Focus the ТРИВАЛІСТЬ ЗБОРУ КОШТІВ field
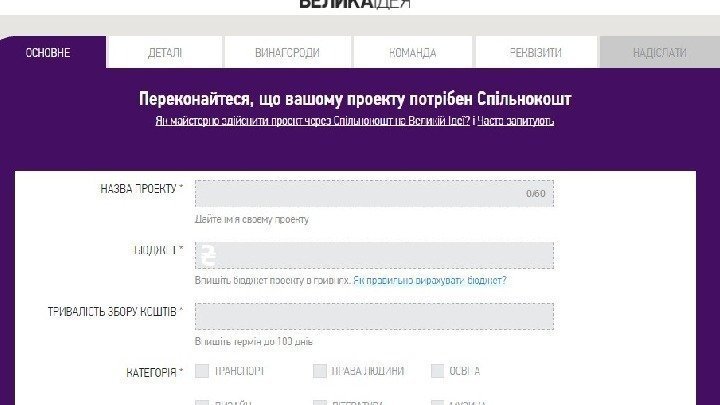This screenshot has width=720, height=405. (x=374, y=316)
